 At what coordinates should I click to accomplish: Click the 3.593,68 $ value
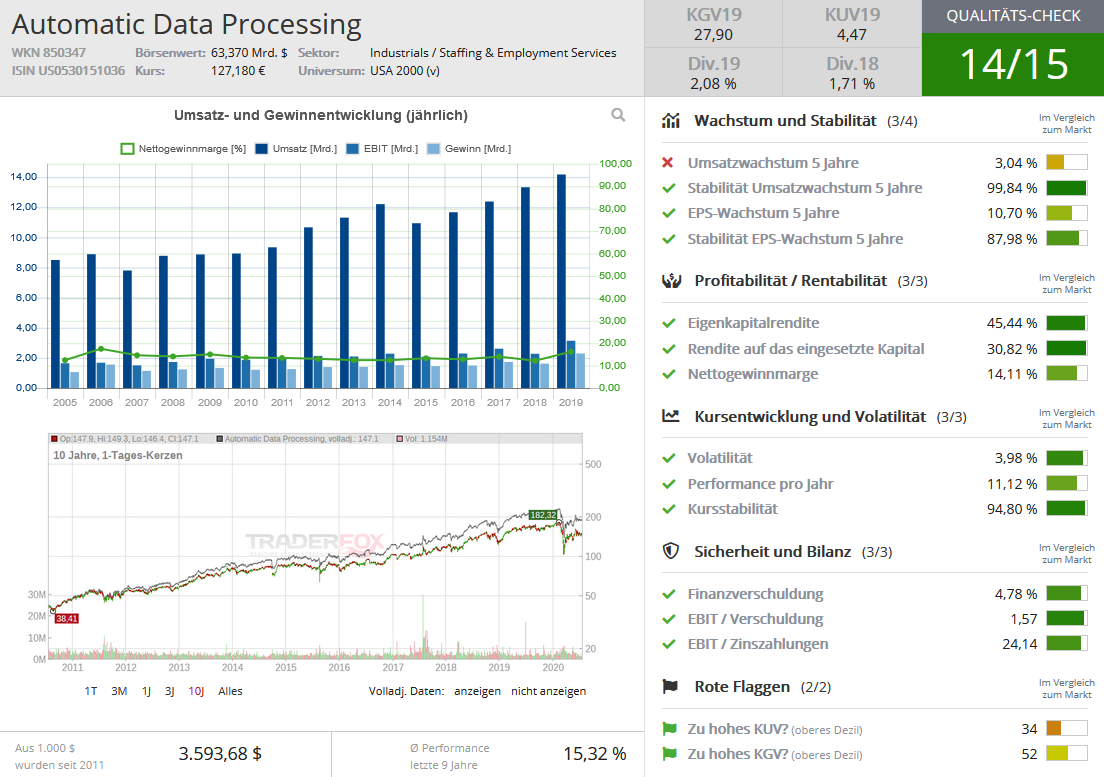(220, 754)
